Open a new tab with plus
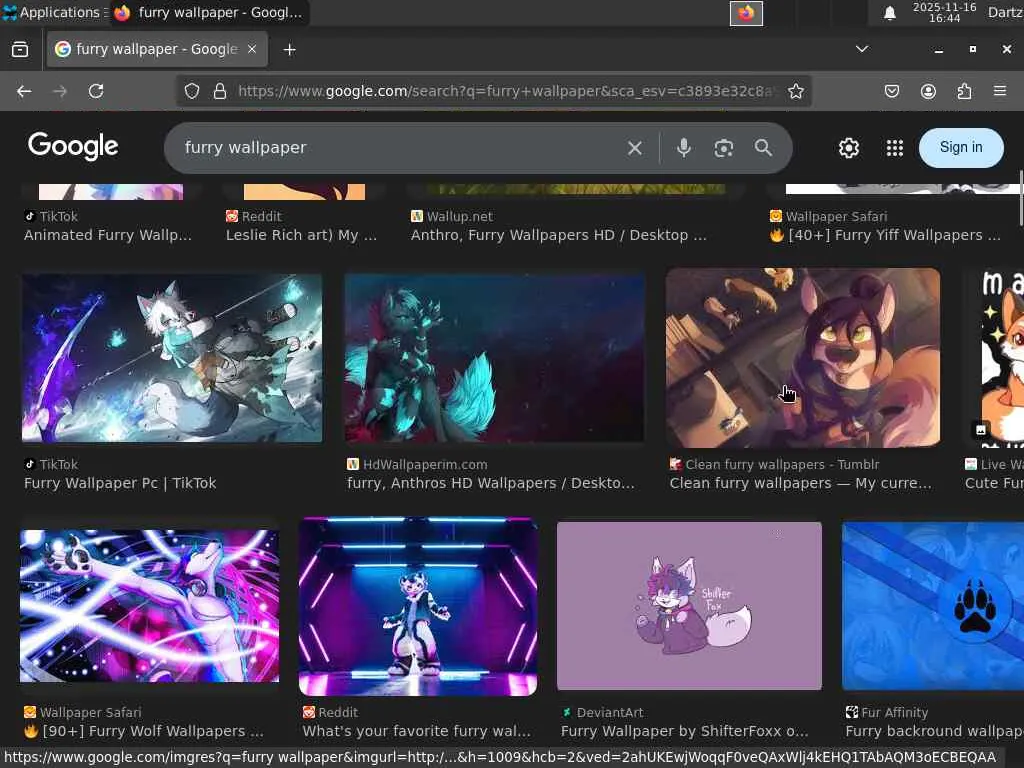 click(x=289, y=50)
